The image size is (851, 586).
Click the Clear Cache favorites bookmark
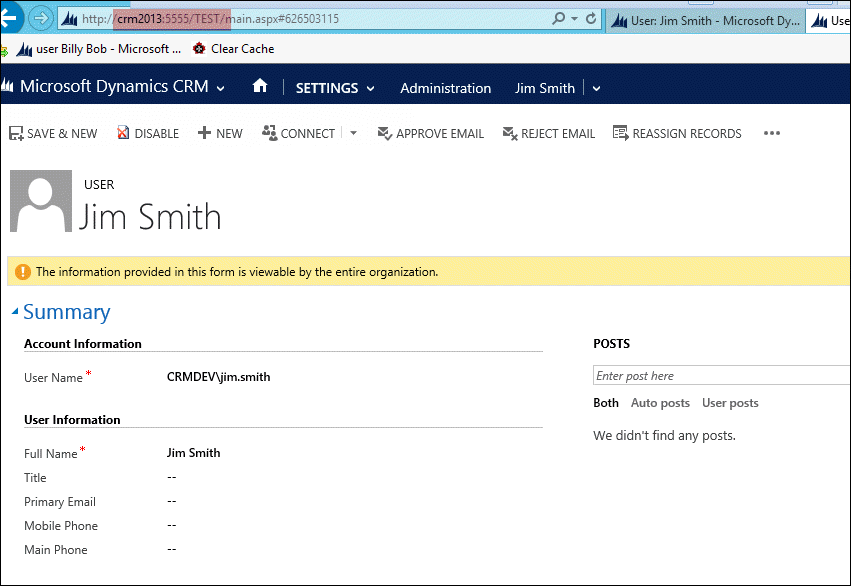[233, 49]
